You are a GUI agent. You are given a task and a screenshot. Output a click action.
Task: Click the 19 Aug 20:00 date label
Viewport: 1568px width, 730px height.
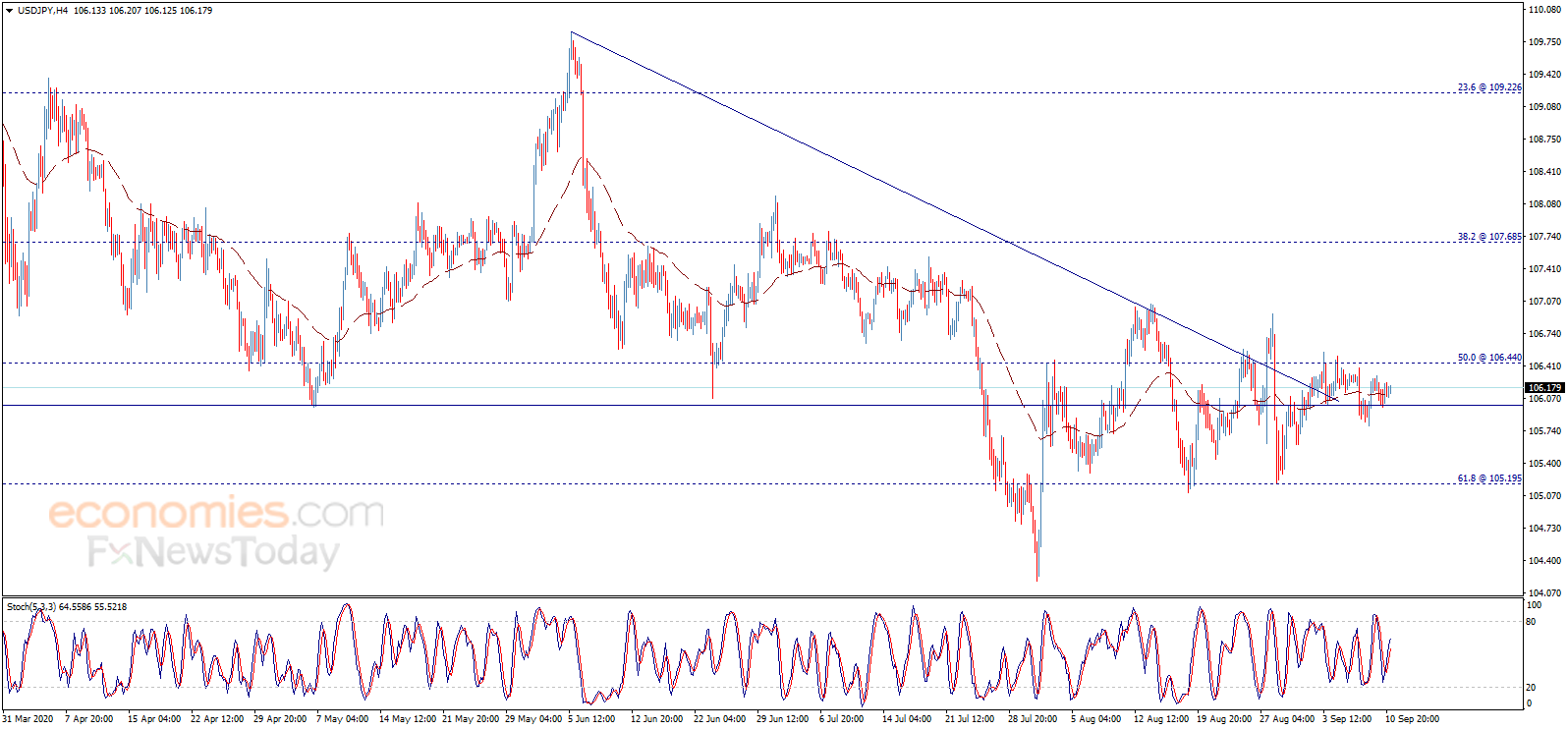click(1222, 719)
